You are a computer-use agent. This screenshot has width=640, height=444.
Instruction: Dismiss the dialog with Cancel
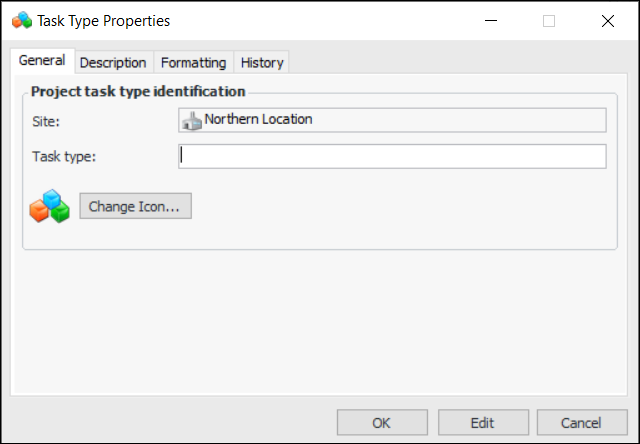581,422
